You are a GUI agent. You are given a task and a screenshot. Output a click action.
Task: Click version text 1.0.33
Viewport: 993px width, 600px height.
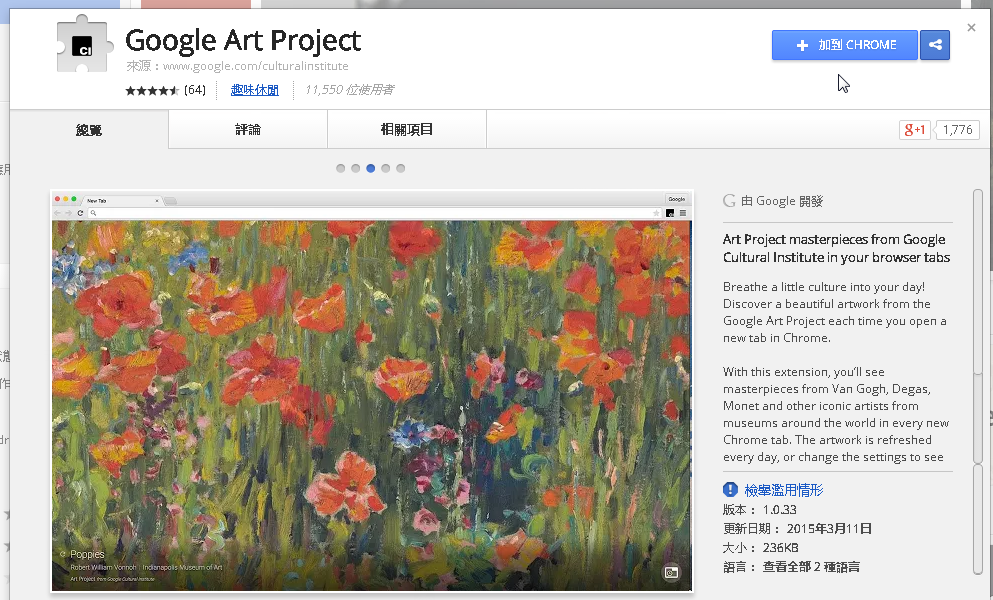(780, 510)
